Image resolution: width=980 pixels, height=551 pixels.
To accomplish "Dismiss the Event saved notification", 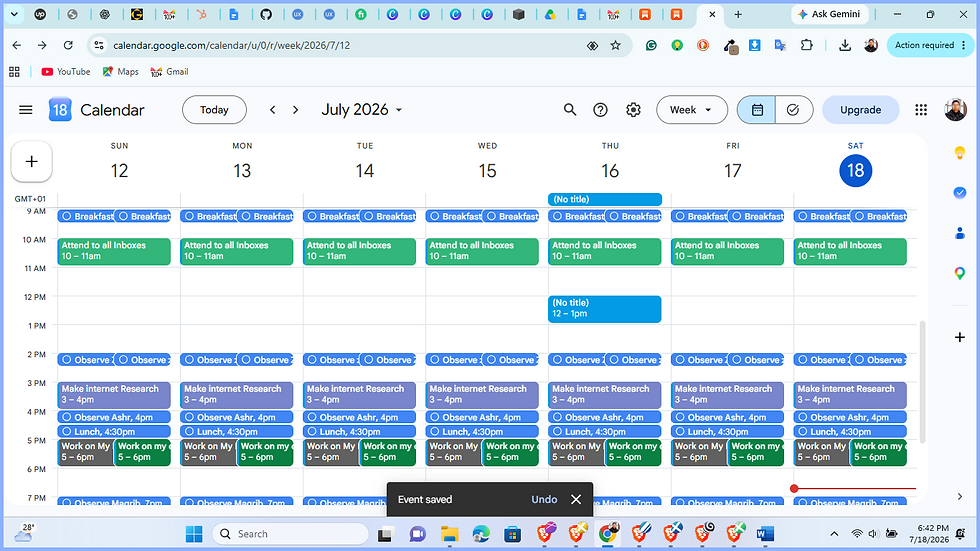I will coord(576,499).
